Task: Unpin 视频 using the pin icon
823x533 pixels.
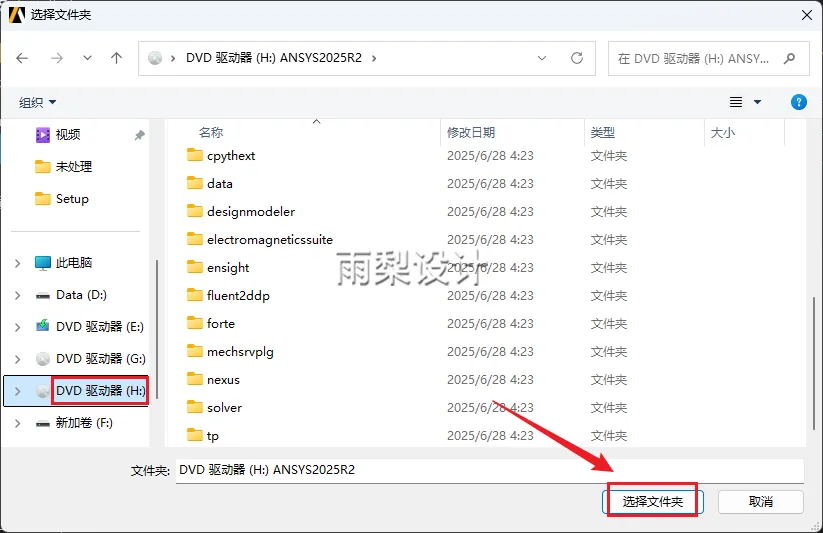Action: tap(139, 135)
